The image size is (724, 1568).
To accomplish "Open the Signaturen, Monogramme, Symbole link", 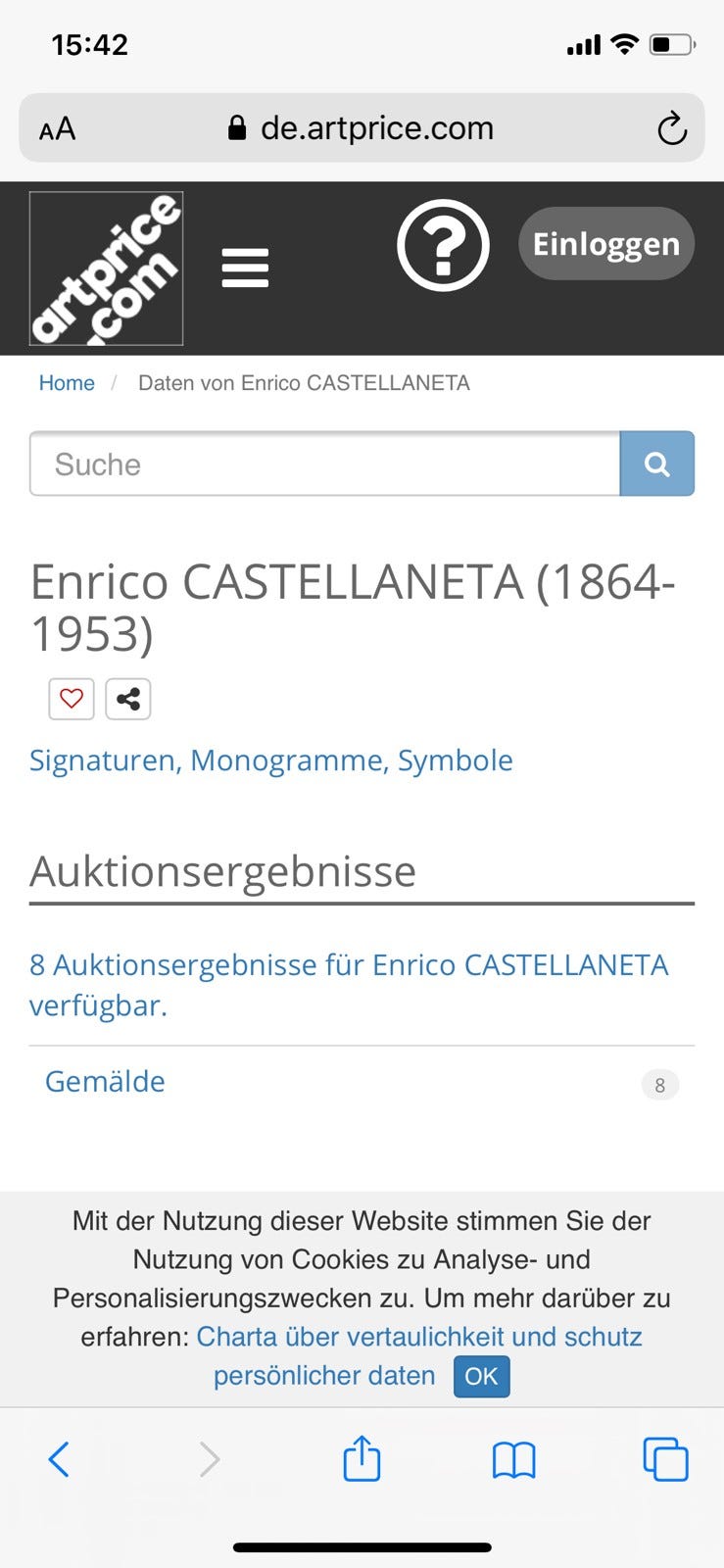I will pyautogui.click(x=270, y=759).
